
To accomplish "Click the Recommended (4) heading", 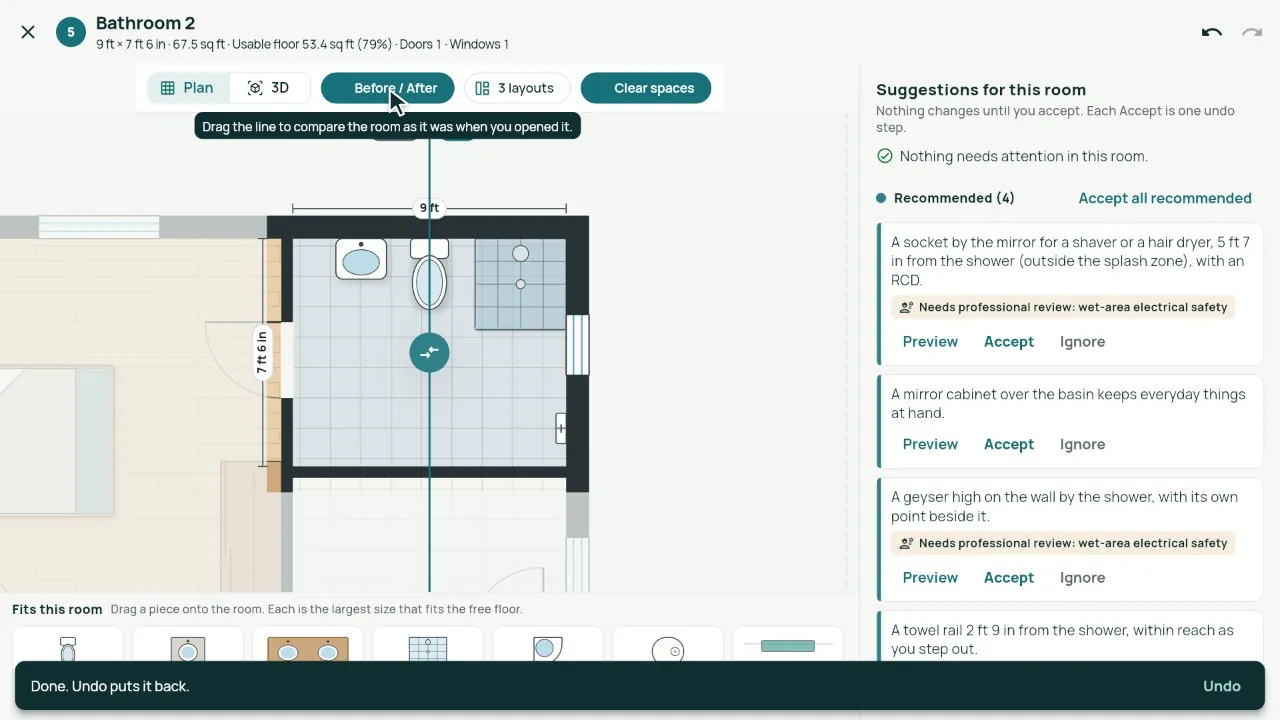I will coord(954,198).
